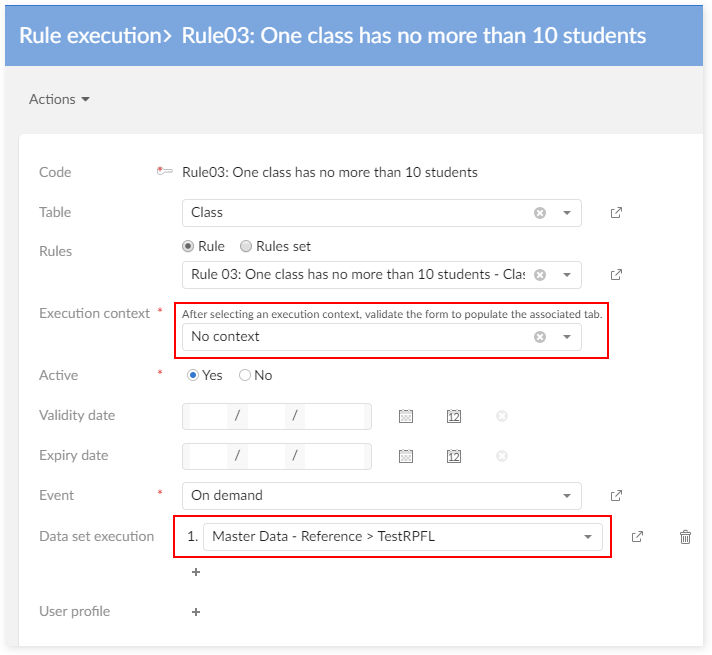Clear the Class value in Table field

[x=539, y=213]
